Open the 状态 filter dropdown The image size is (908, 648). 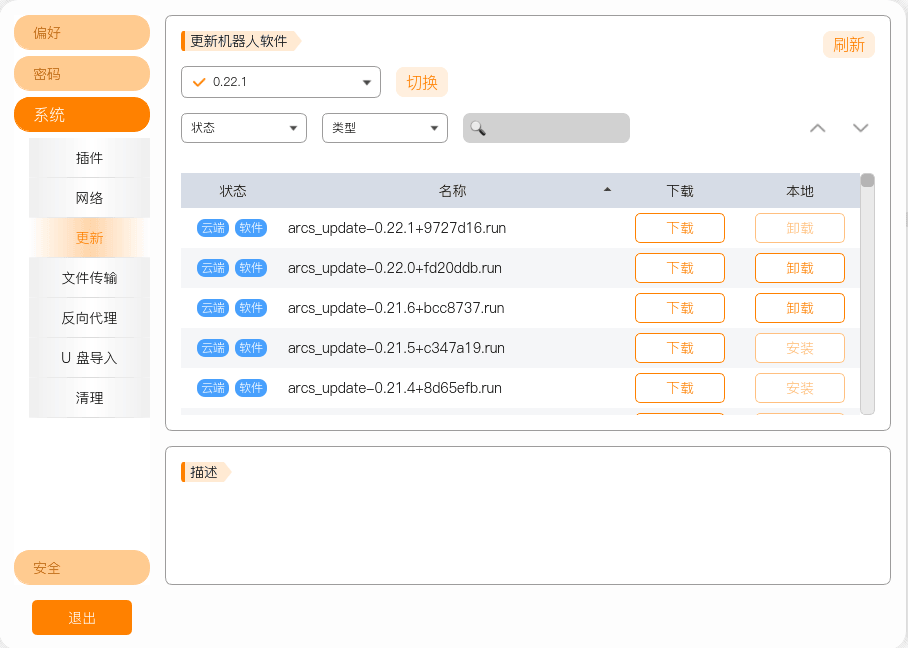(244, 128)
